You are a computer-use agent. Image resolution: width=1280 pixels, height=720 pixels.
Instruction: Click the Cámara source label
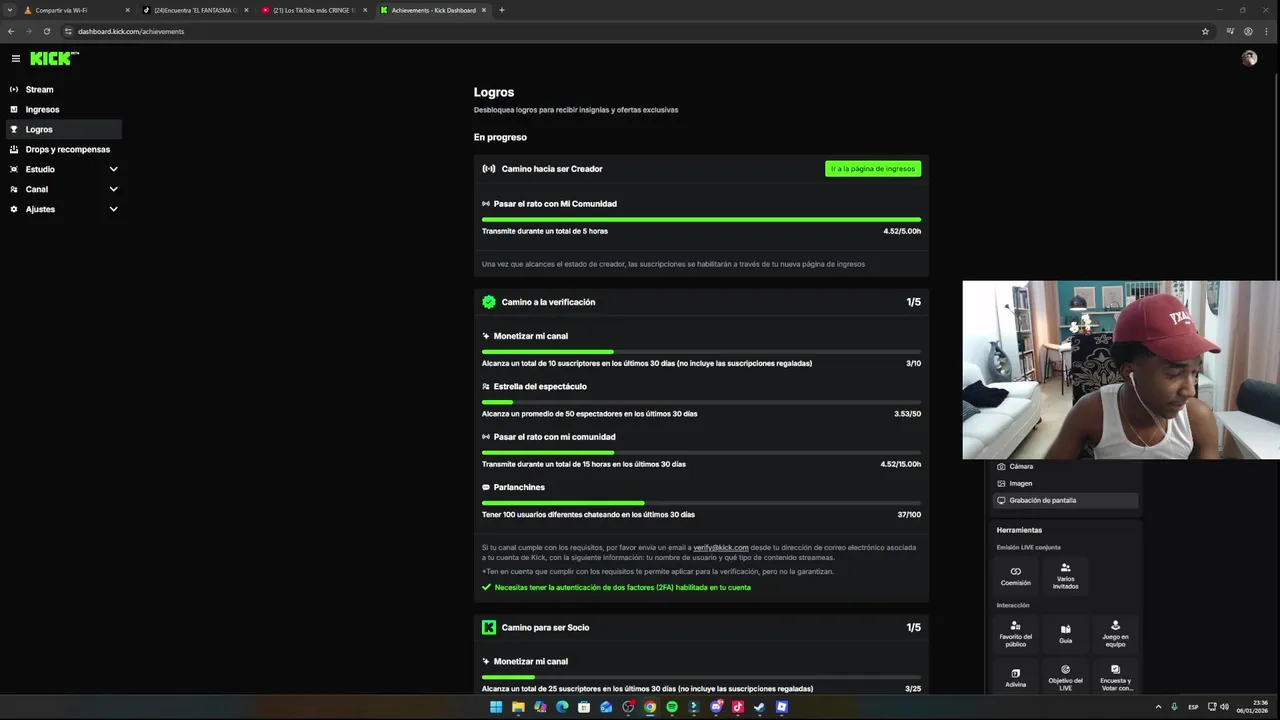click(1021, 466)
